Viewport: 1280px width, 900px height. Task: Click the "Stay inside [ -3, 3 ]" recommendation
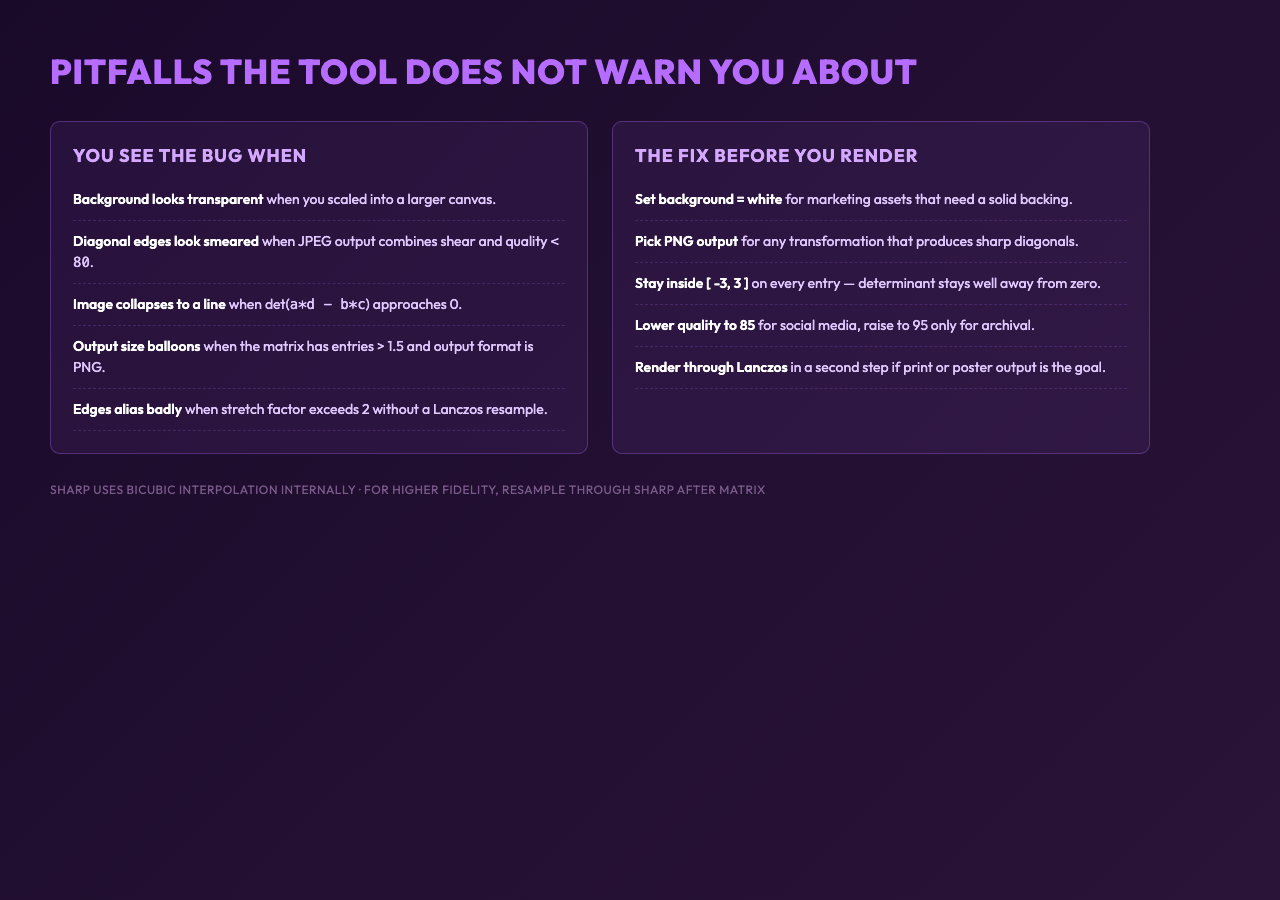coord(881,283)
